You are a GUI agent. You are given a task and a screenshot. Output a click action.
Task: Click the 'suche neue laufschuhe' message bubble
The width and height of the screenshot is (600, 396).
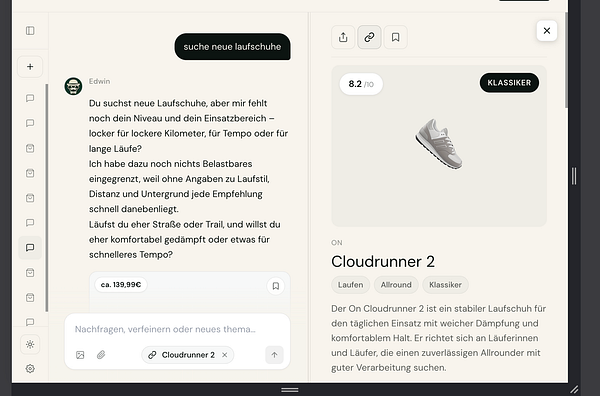click(x=232, y=47)
